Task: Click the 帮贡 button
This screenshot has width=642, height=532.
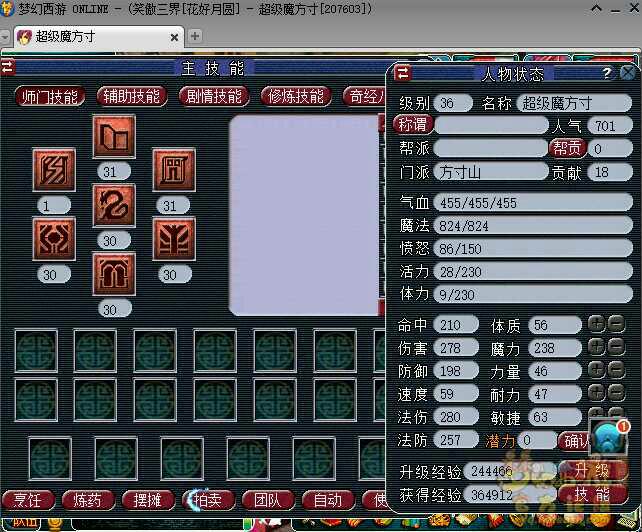Action: point(567,148)
